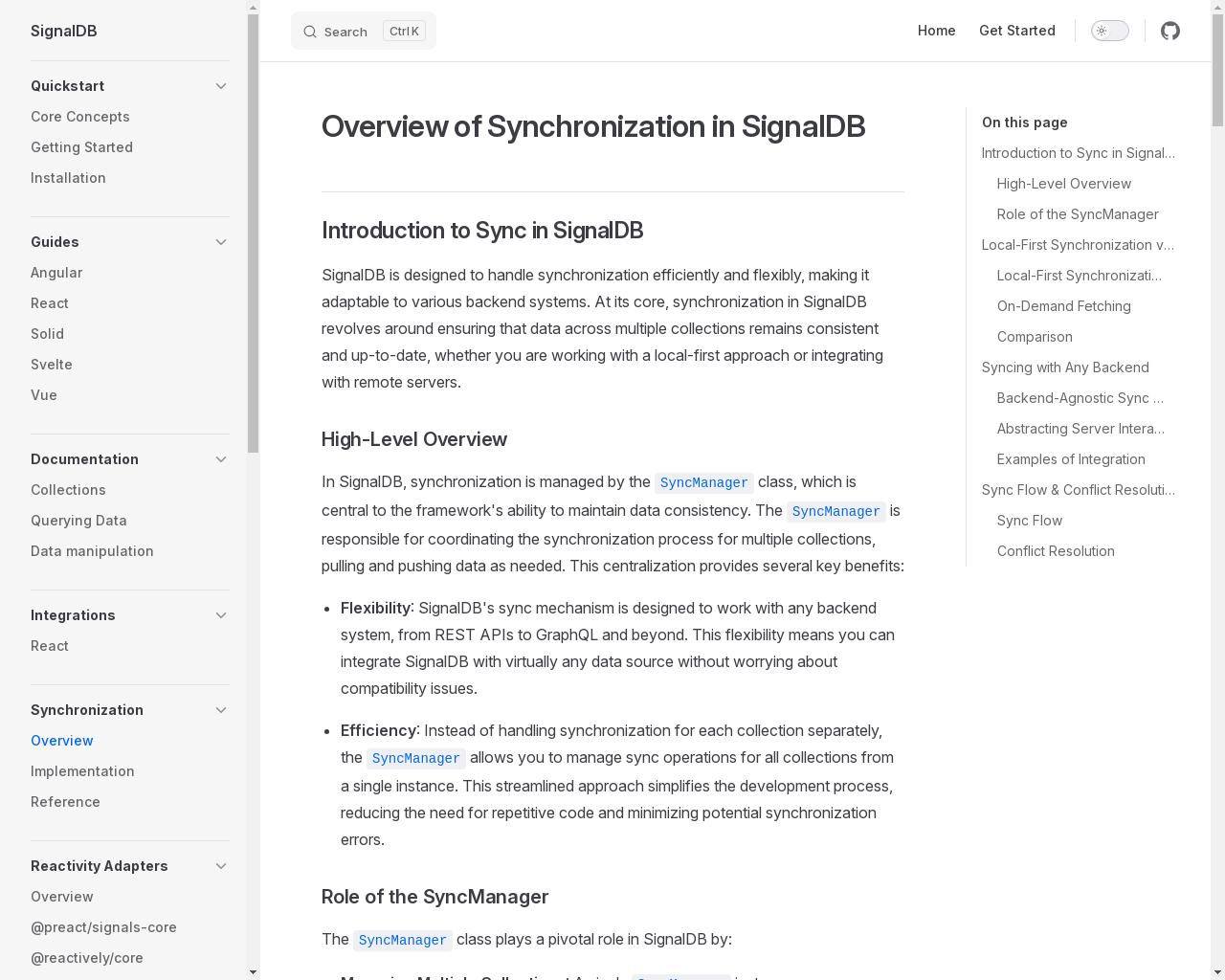The height and width of the screenshot is (980, 1225).
Task: Open @reactively/core adapter page
Action: (x=87, y=958)
